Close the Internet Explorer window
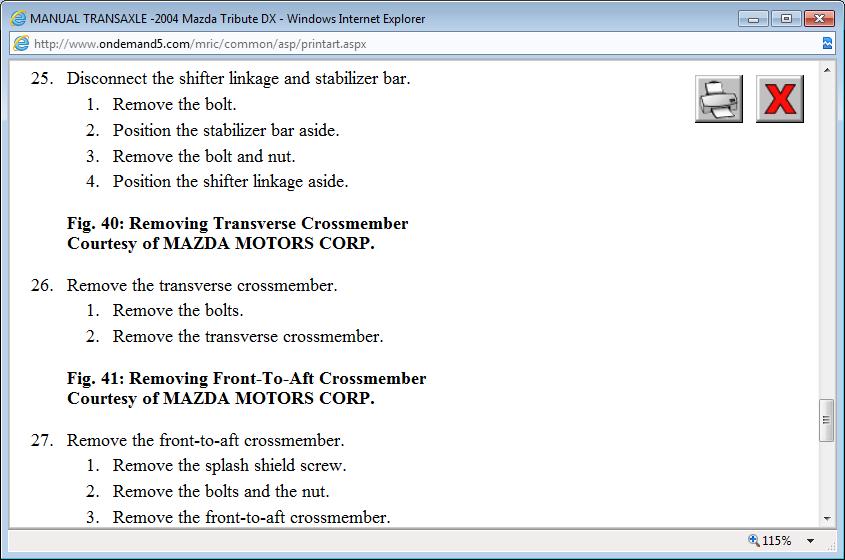Viewport: 845px width, 560px height. tap(819, 19)
